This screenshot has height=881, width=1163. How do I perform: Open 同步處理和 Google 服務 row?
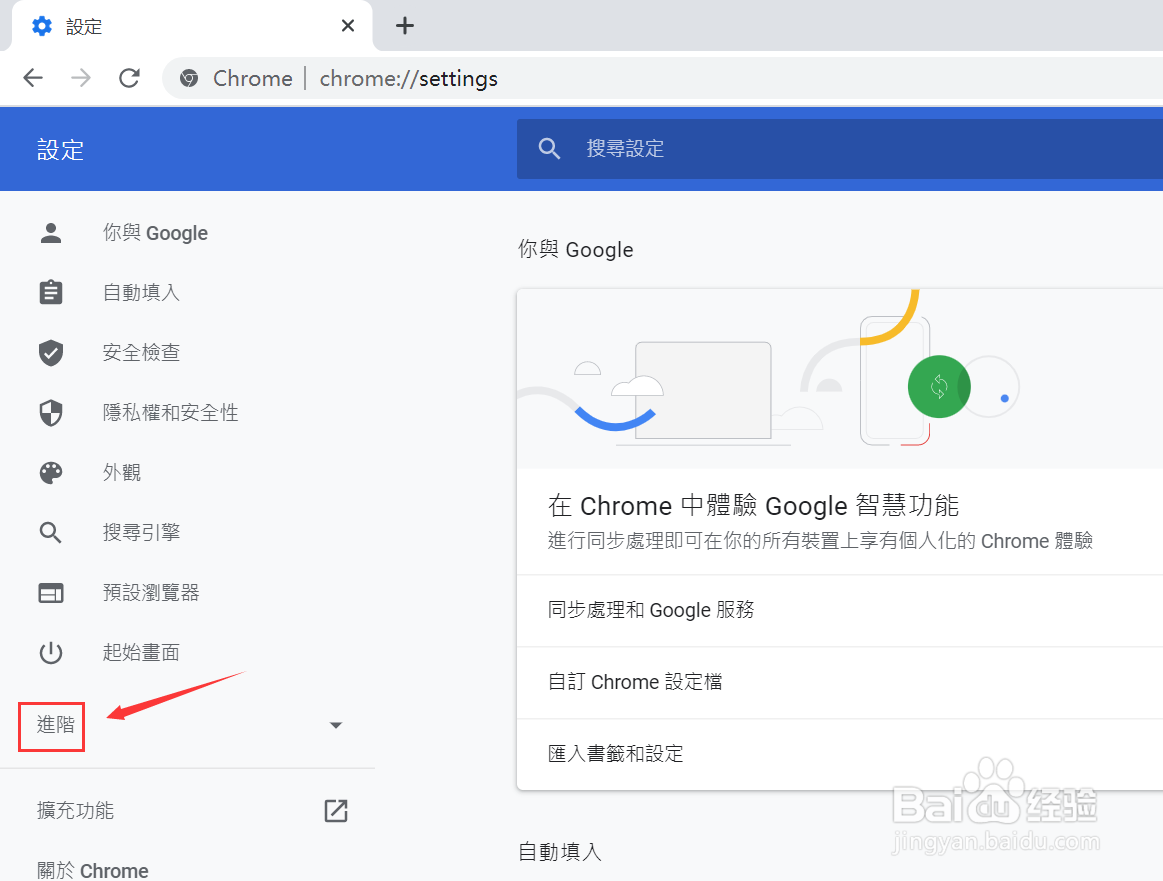(x=651, y=610)
